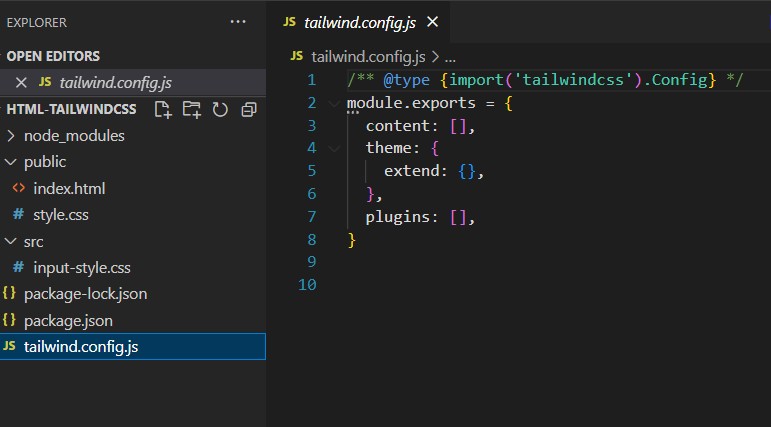Refresh the Explorer file tree
The image size is (771, 427).
pos(220,109)
